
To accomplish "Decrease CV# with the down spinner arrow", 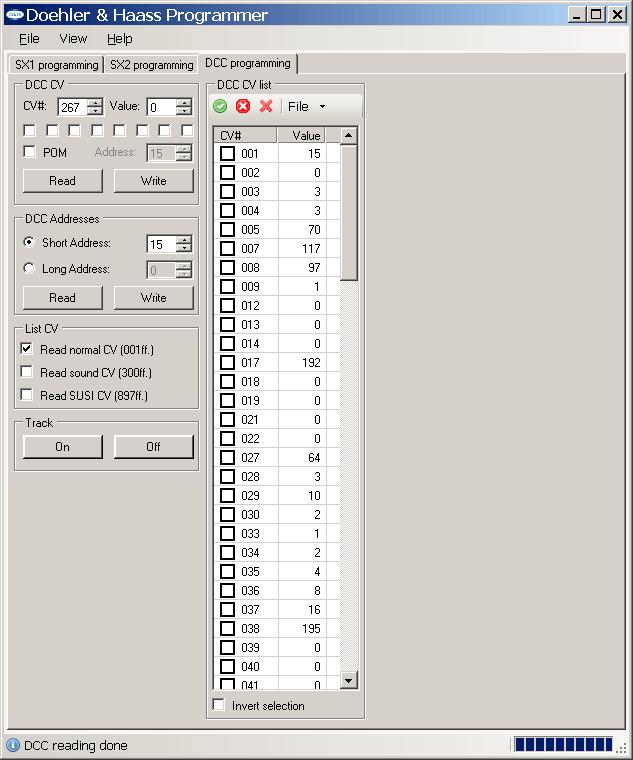I will tap(95, 111).
